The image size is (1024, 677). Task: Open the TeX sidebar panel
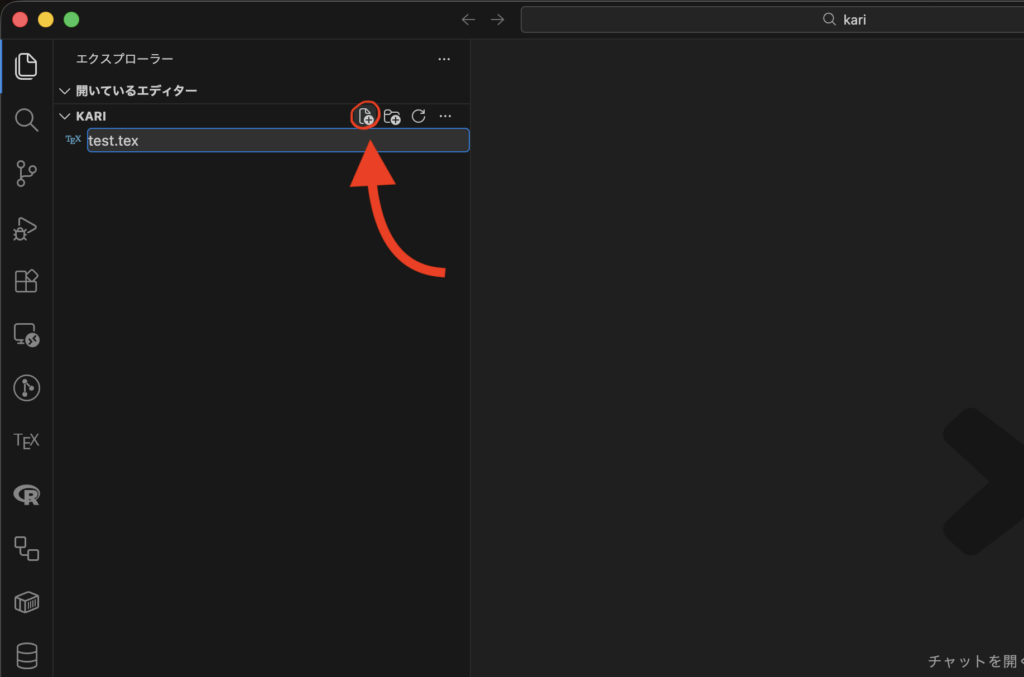pos(26,440)
